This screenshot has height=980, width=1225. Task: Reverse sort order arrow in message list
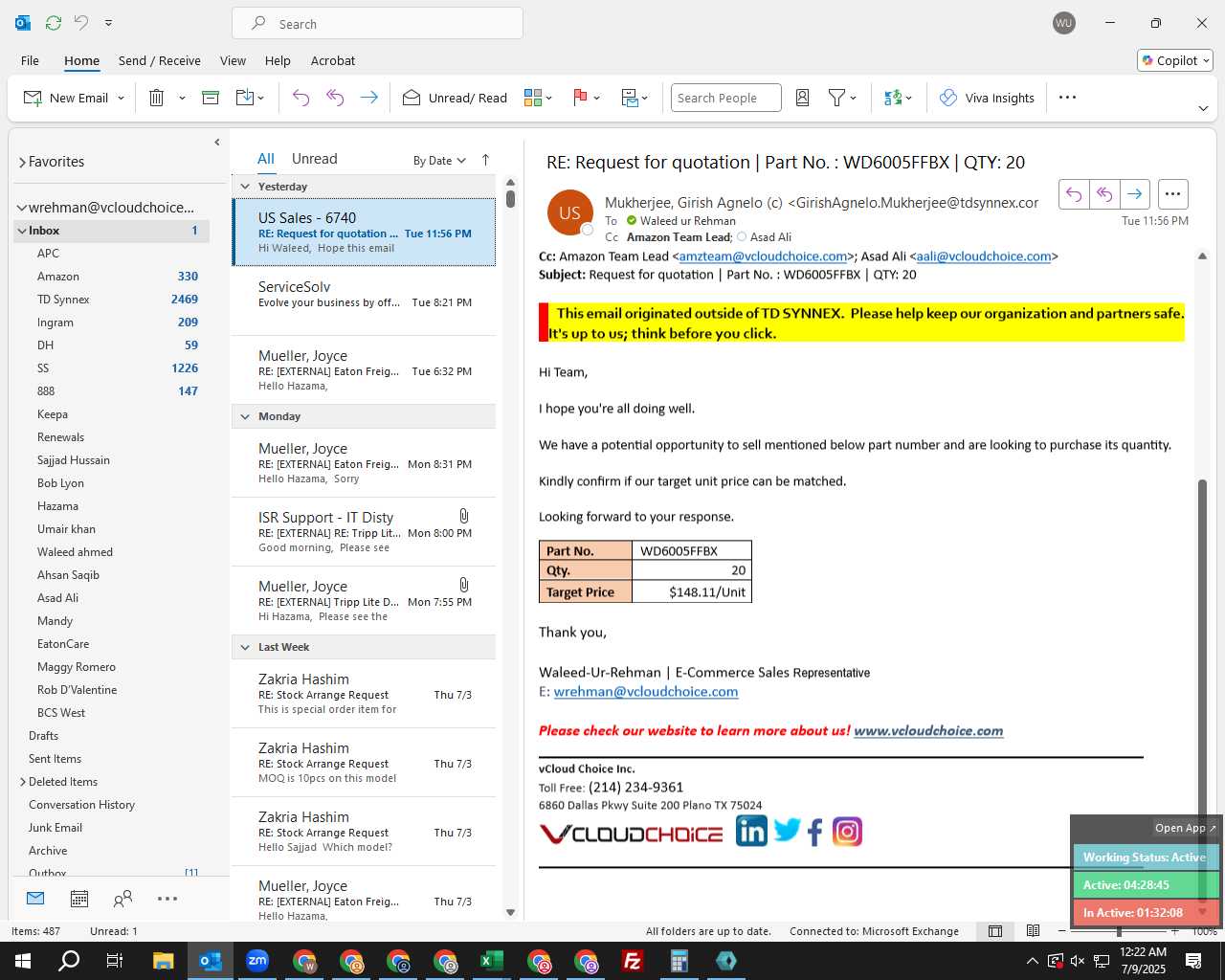click(x=485, y=160)
